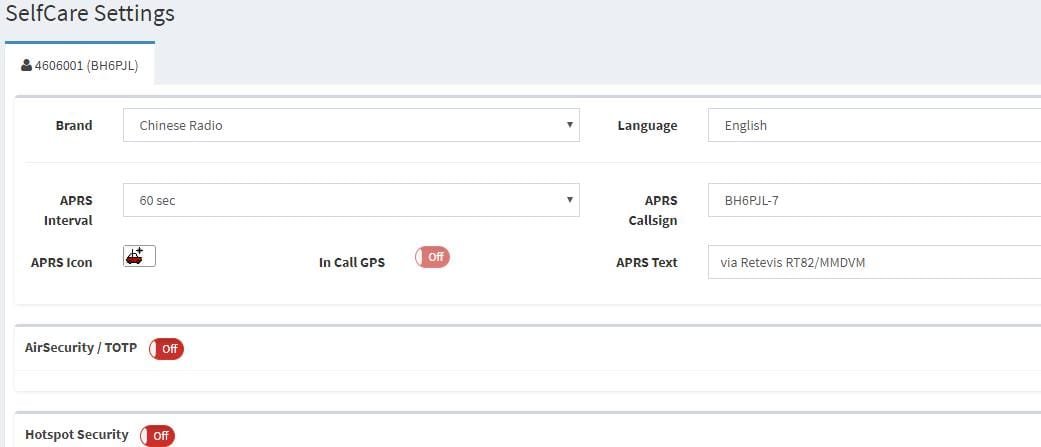Toggle the In Call GPS switch
The width and height of the screenshot is (1041, 447).
[432, 257]
